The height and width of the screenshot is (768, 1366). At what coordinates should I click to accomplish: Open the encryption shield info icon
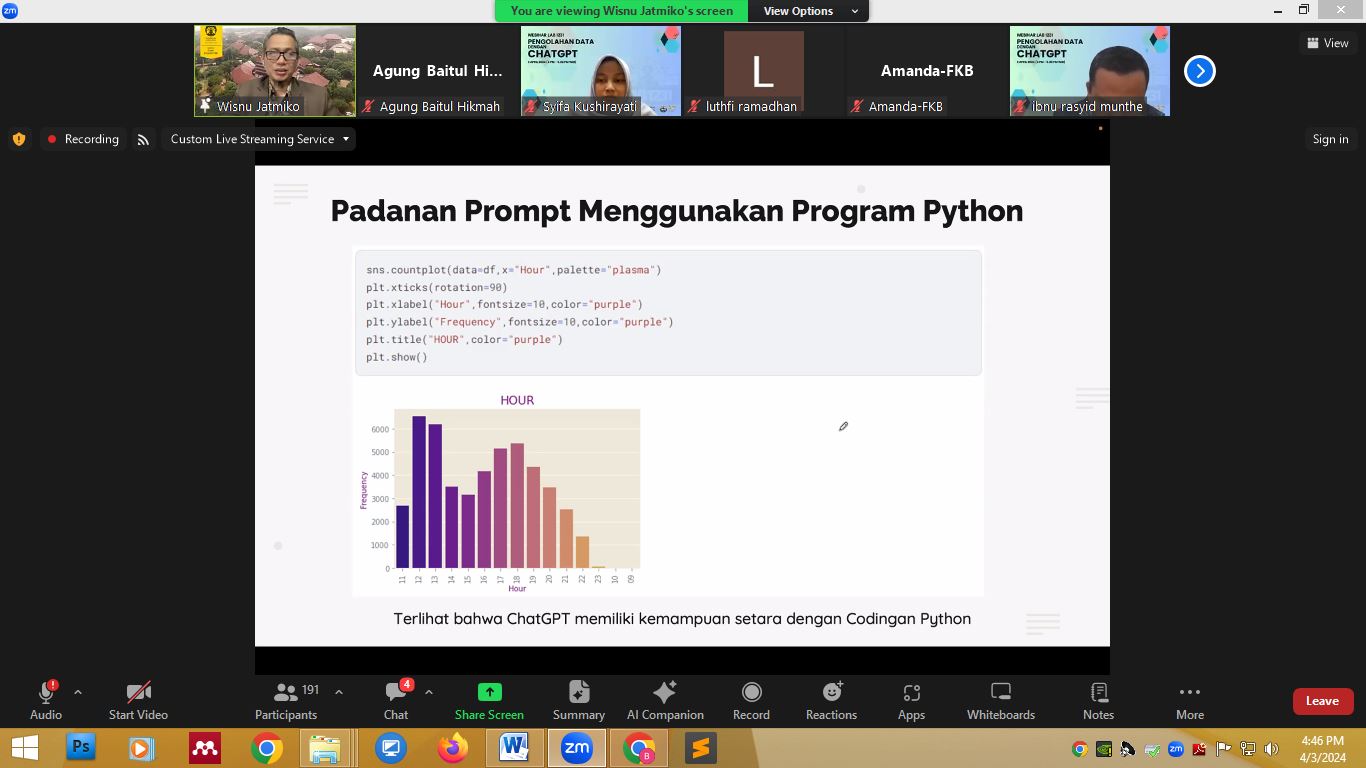(18, 139)
